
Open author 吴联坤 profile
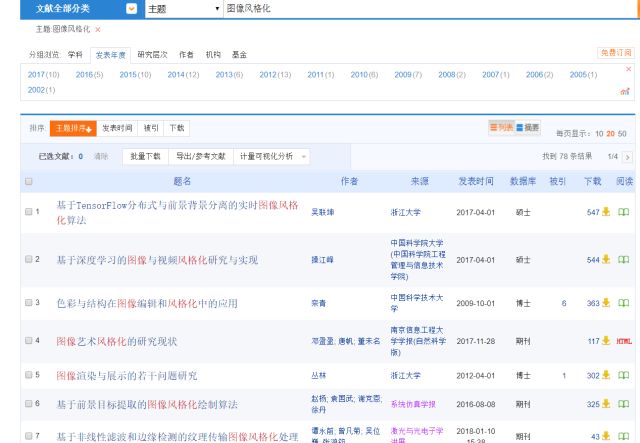coord(322,212)
